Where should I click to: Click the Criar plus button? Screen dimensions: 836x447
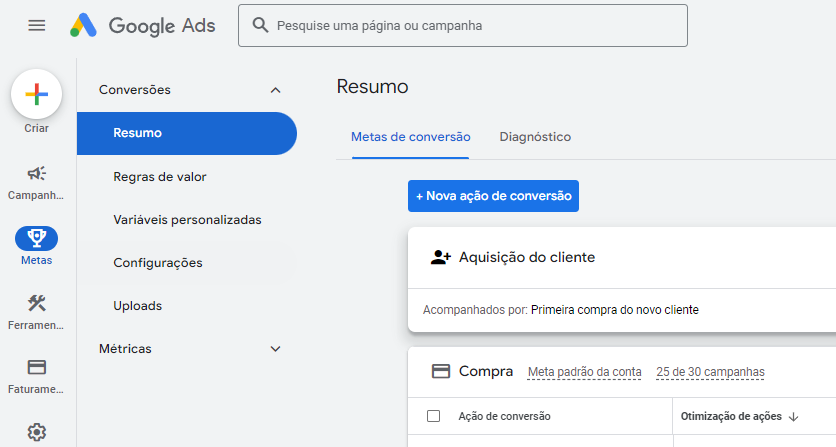click(x=37, y=94)
